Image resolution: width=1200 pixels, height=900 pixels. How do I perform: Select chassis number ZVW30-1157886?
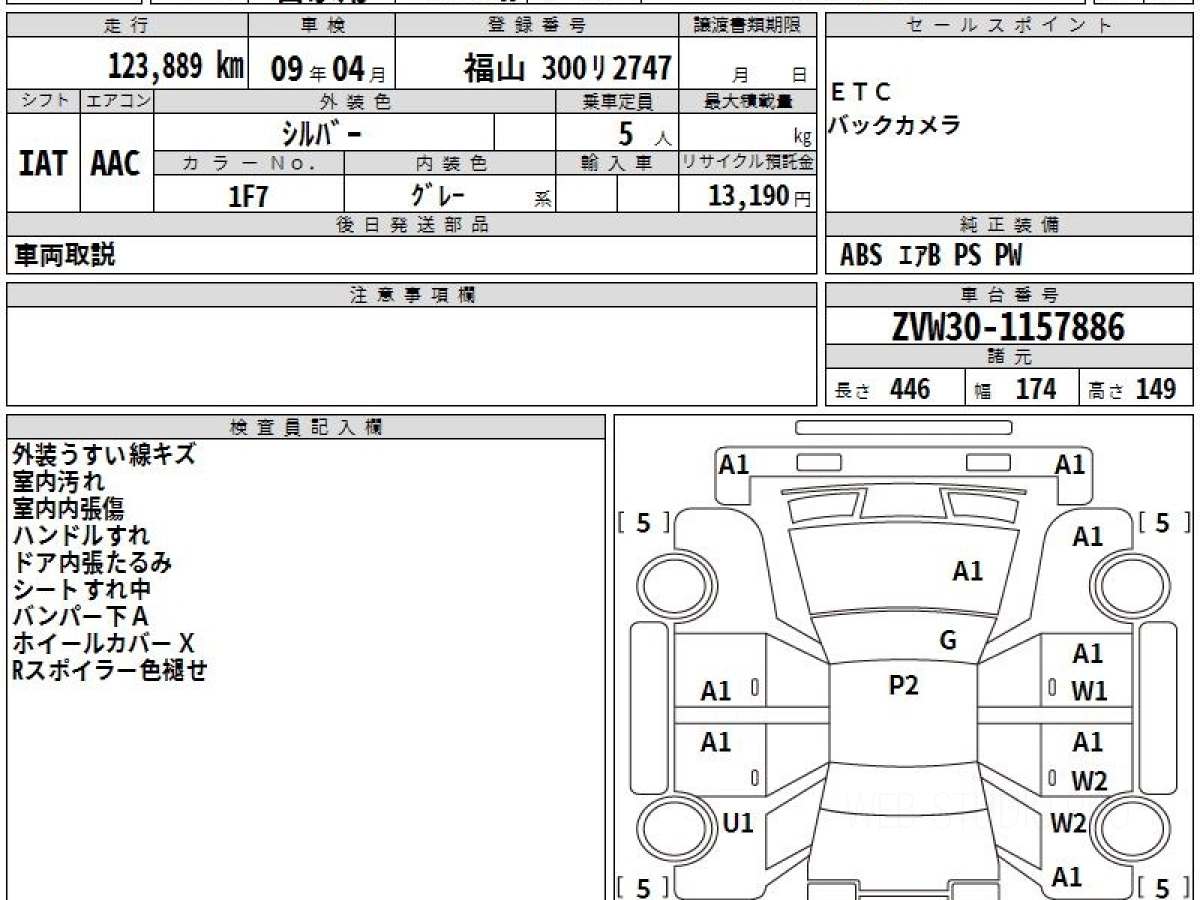click(1008, 327)
